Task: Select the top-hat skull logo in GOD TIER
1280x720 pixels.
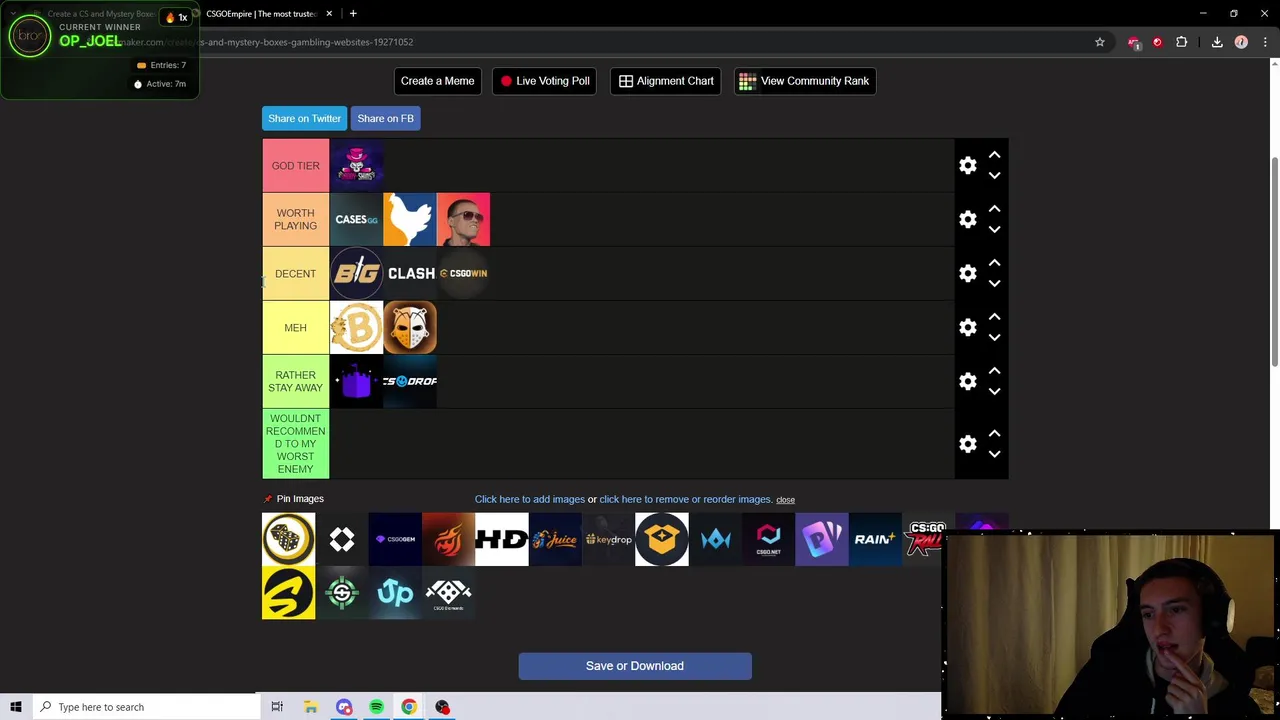Action: [x=356, y=165]
